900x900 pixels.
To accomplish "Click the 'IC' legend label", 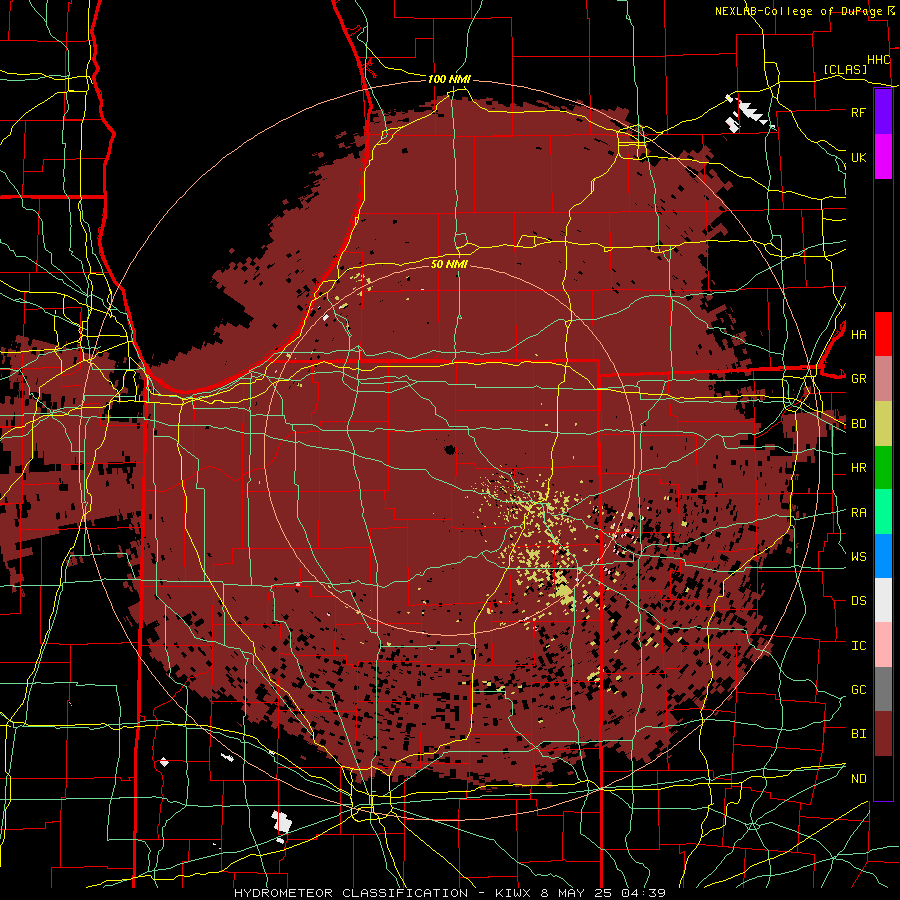I will point(859,646).
